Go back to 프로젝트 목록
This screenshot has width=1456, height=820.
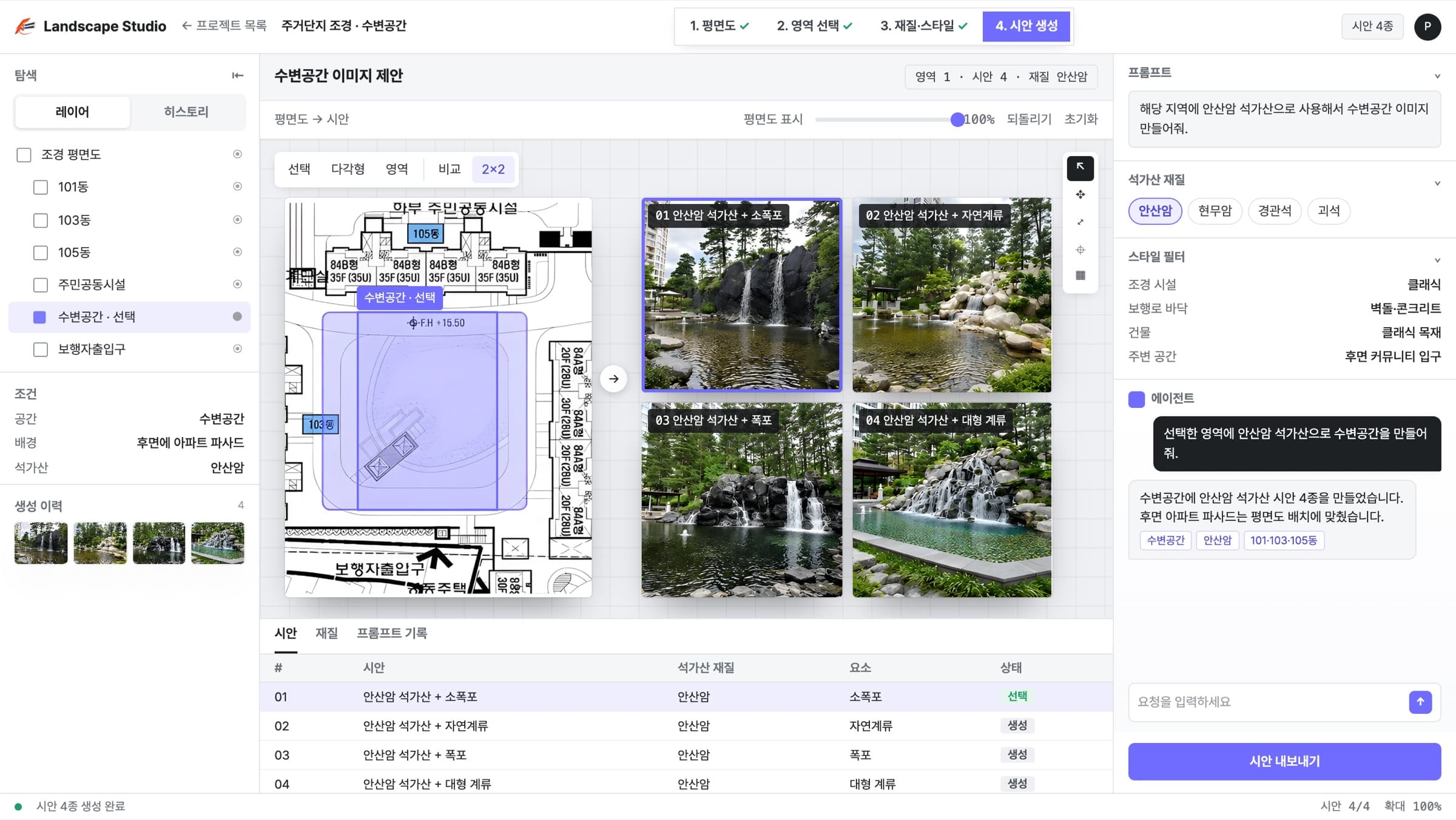(x=224, y=25)
